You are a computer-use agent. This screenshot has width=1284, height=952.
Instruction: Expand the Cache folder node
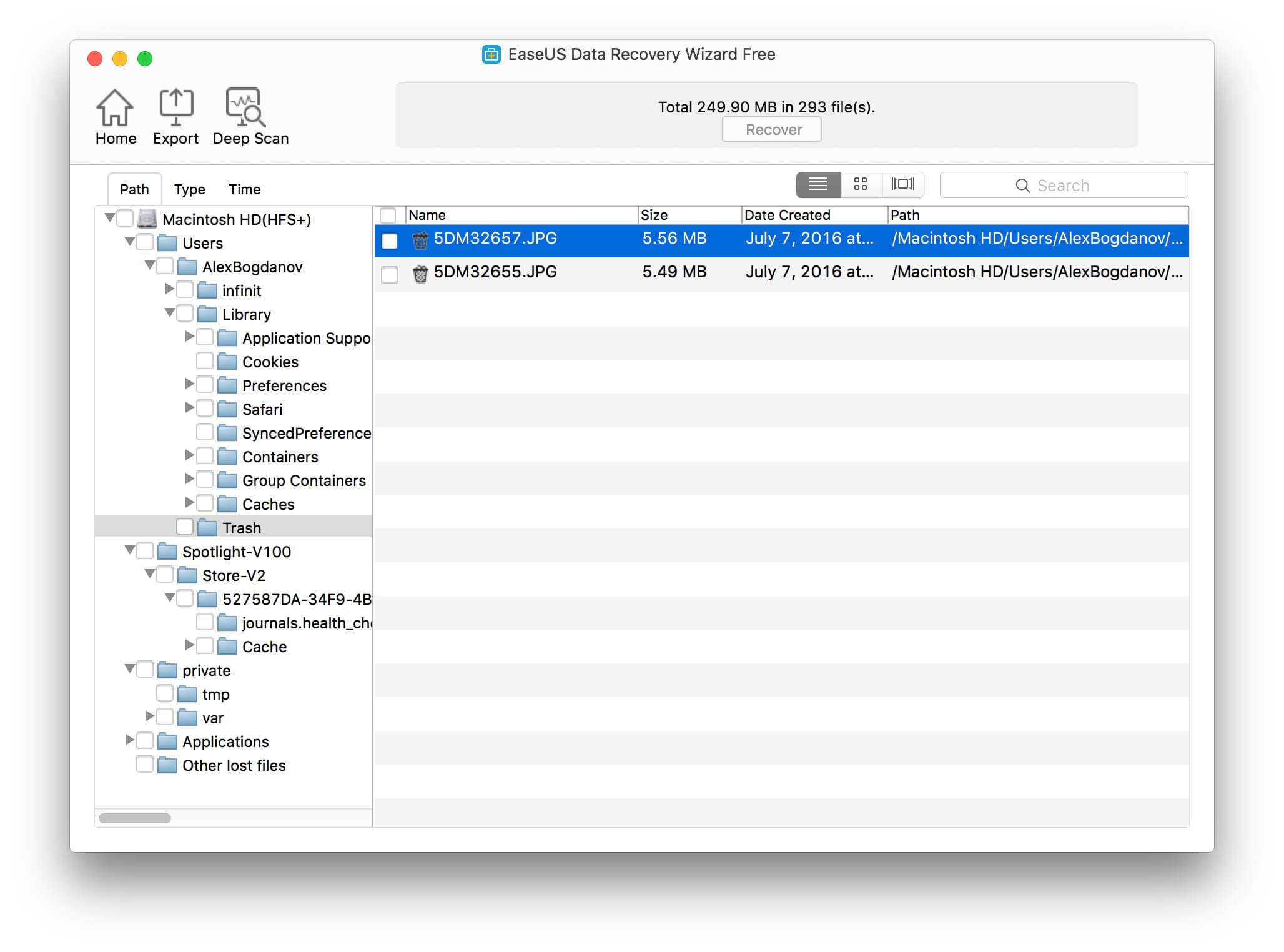pos(189,645)
